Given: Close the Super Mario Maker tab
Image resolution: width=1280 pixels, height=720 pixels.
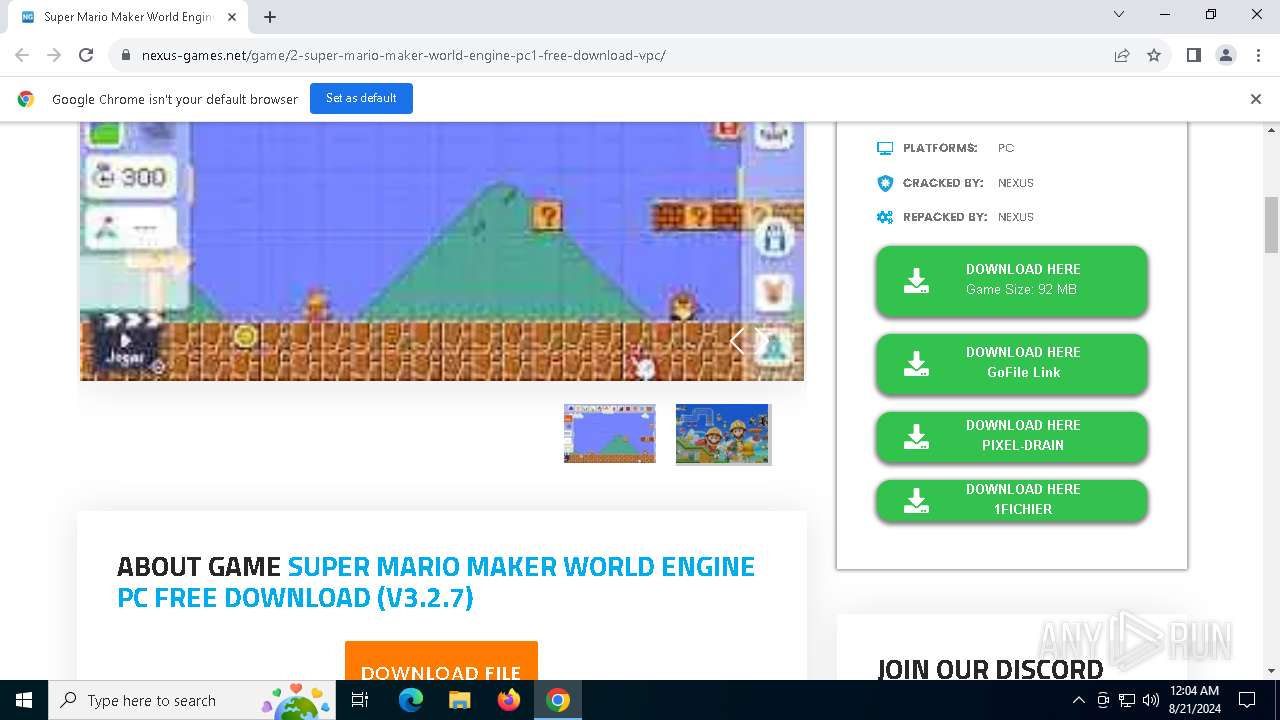Looking at the screenshot, I should [x=232, y=16].
